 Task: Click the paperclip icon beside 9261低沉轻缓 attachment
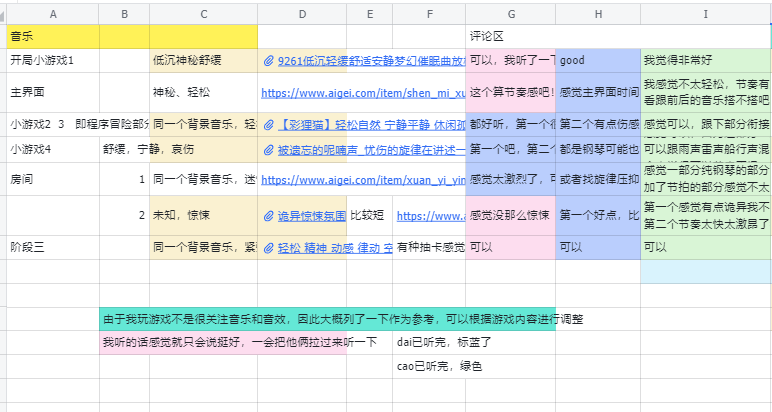(x=268, y=61)
